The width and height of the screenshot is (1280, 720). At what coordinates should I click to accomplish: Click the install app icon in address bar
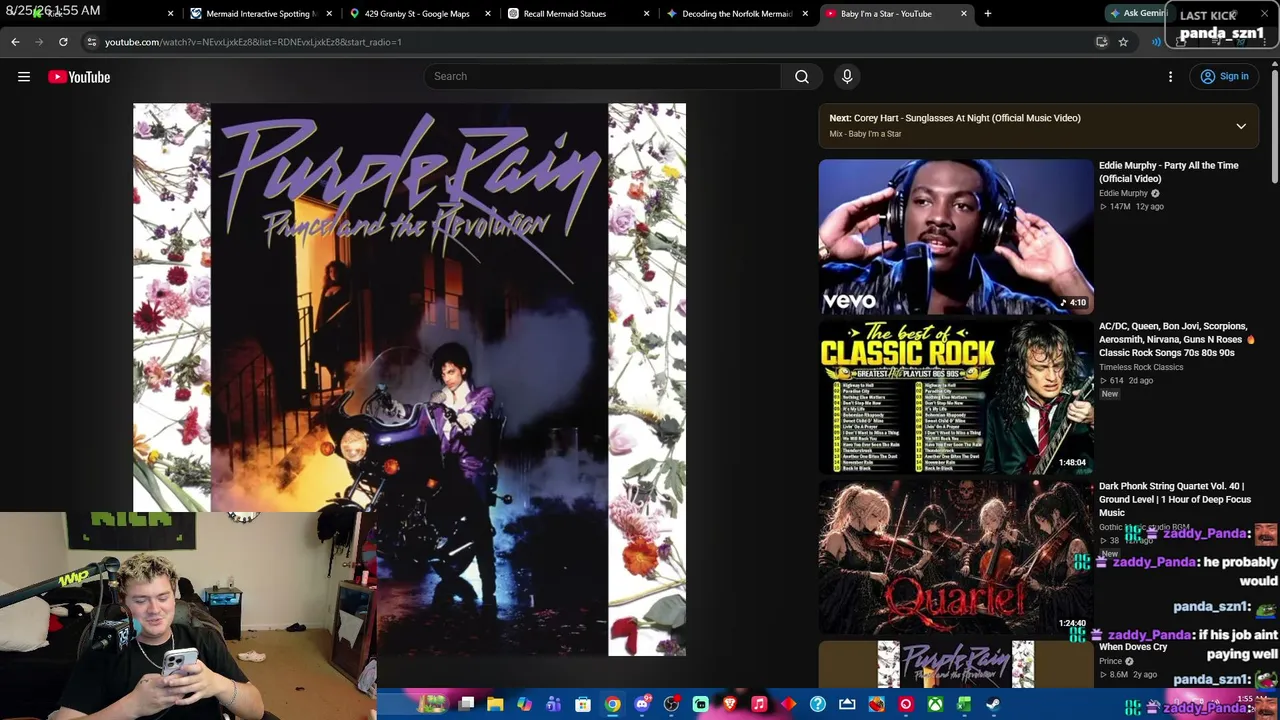pos(1101,42)
